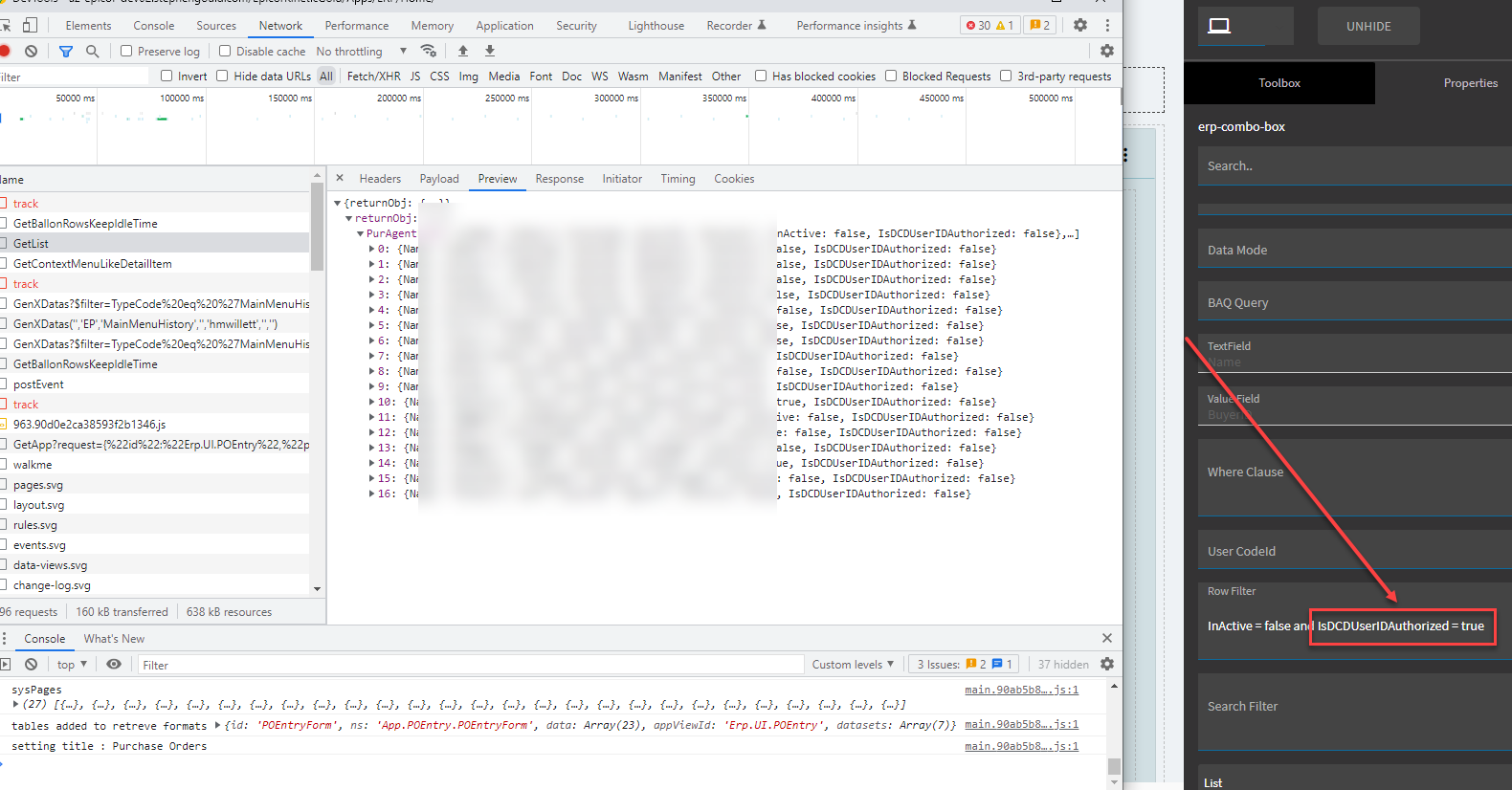Enable the Preserve log checkbox
1512x790 pixels.
tap(126, 51)
